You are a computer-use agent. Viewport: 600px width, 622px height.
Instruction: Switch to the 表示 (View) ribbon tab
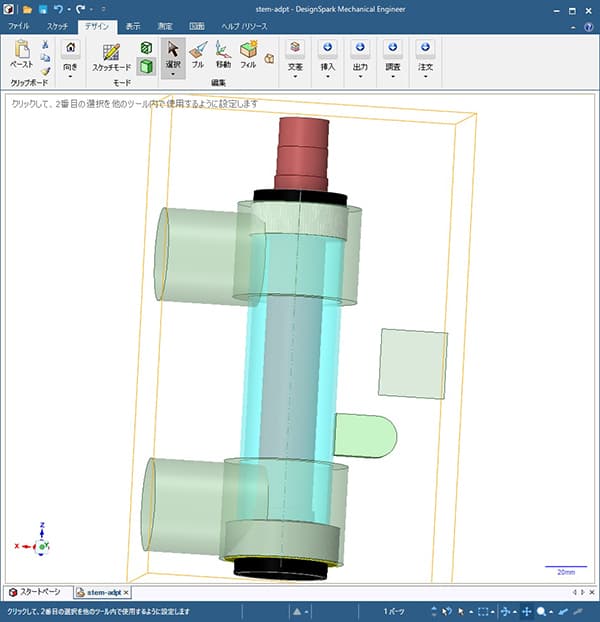pos(133,26)
